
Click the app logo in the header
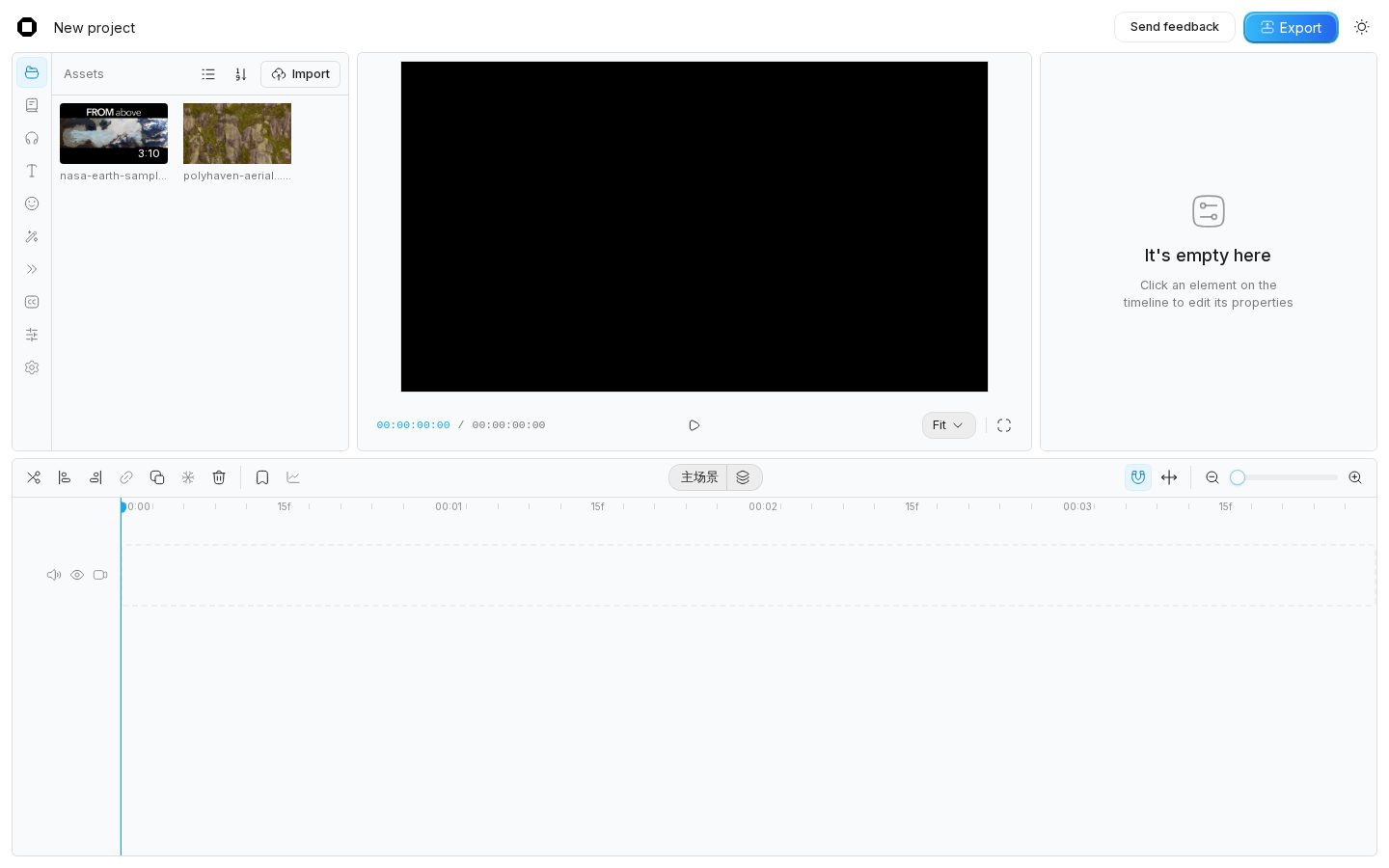[x=27, y=27]
